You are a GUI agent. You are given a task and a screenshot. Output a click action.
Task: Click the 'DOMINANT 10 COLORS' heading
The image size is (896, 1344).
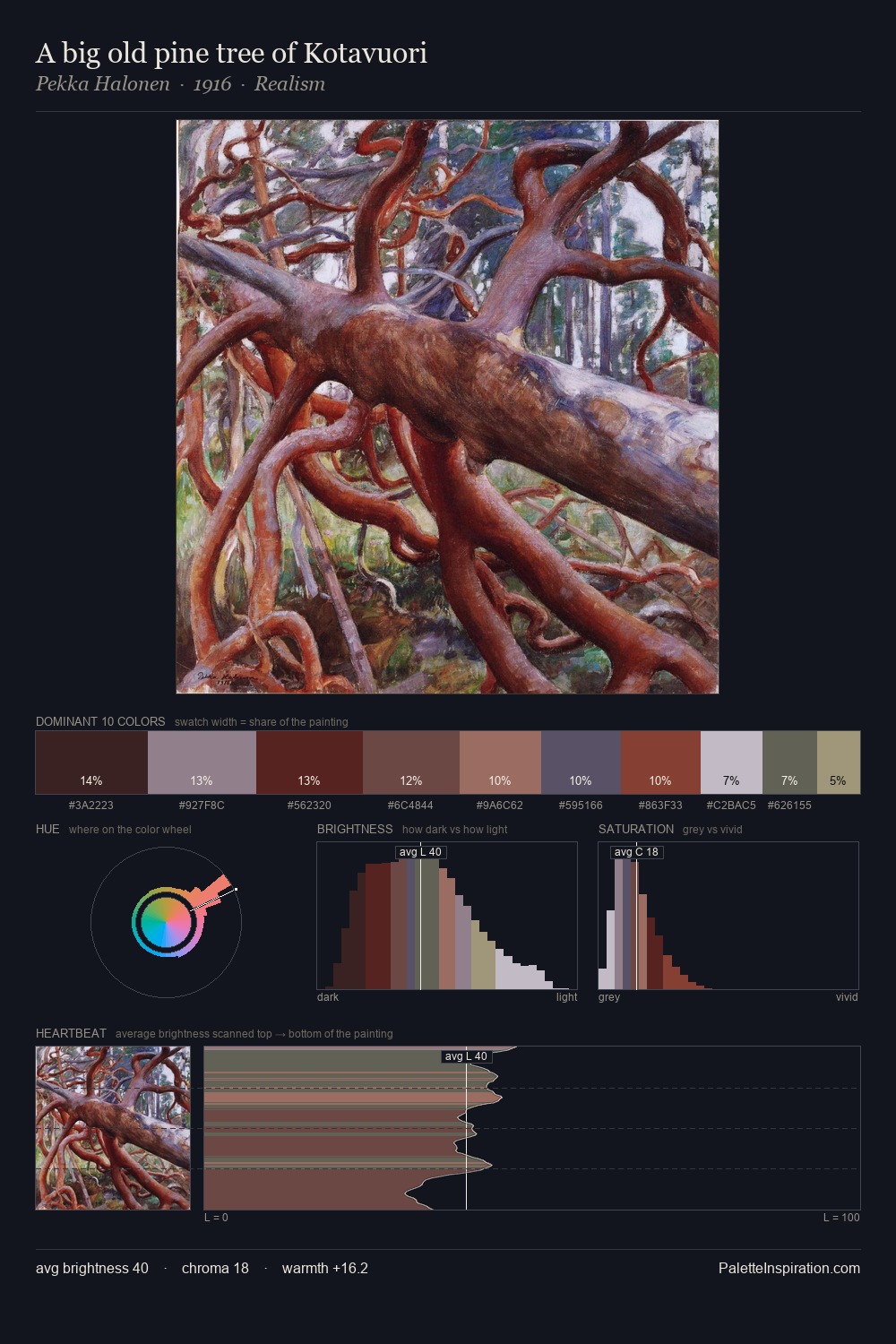(100, 721)
